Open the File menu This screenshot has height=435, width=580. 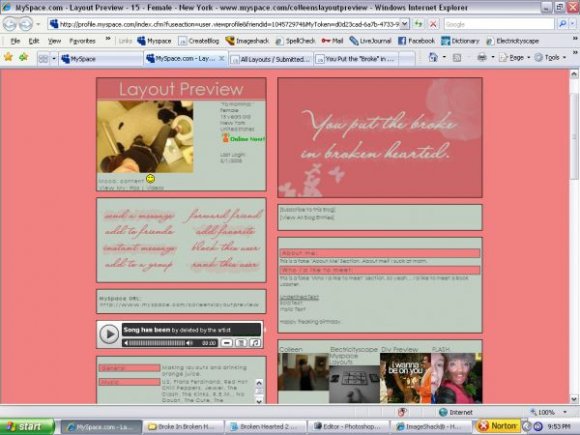(15, 41)
